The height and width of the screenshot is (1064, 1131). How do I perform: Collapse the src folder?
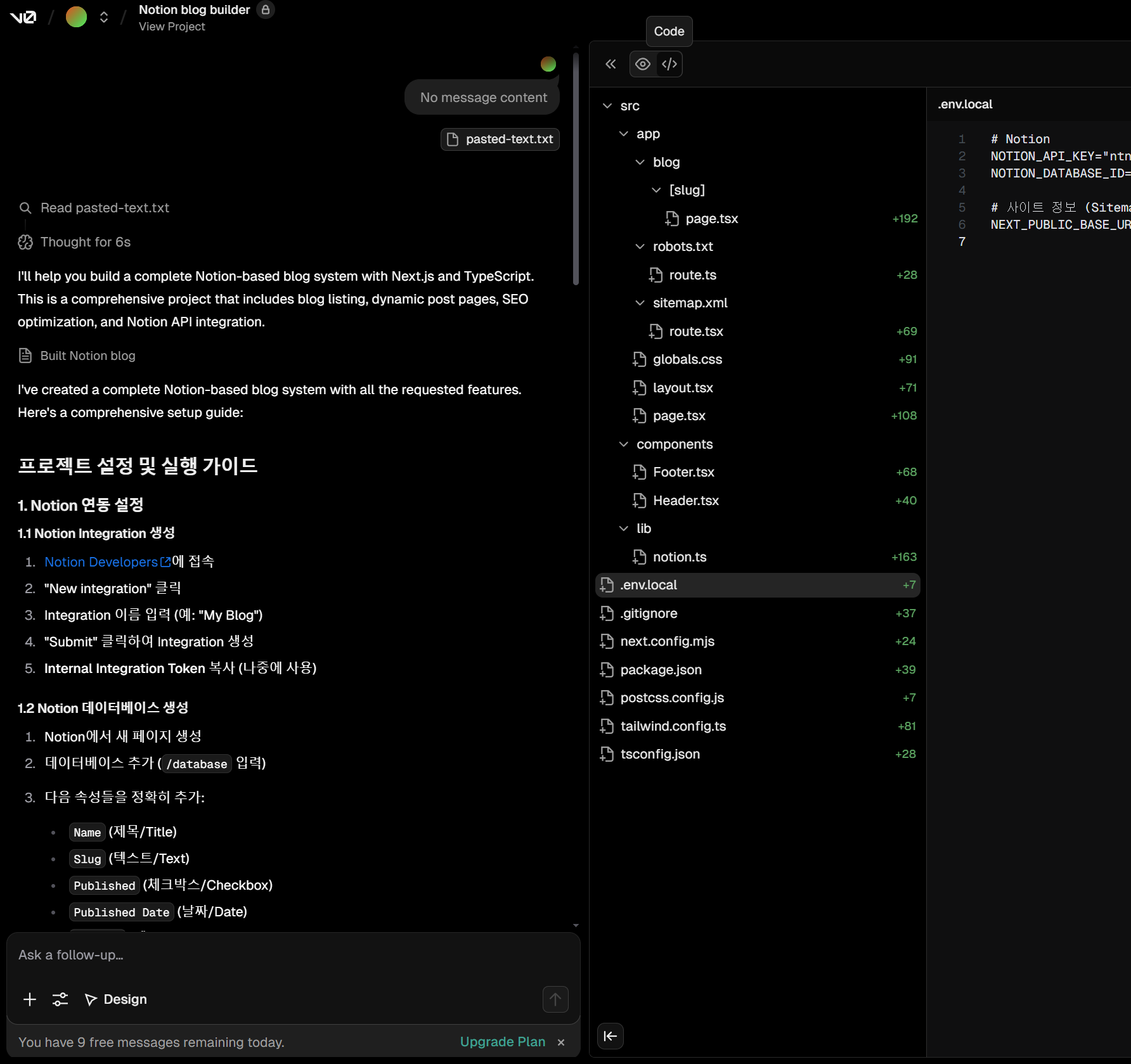click(x=607, y=106)
